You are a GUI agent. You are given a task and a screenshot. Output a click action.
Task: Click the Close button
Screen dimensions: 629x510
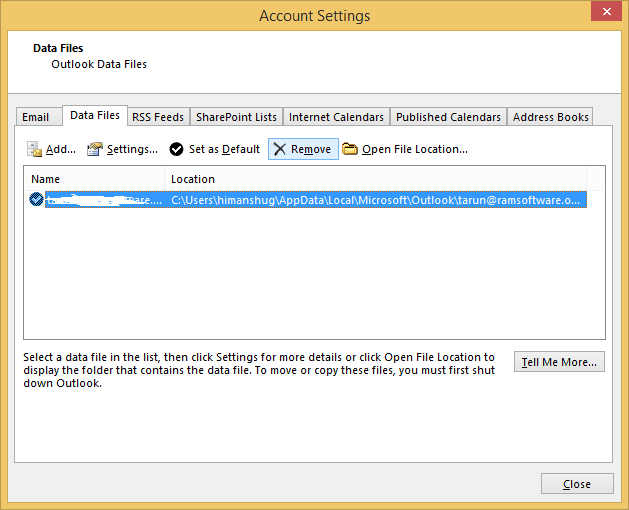(577, 484)
